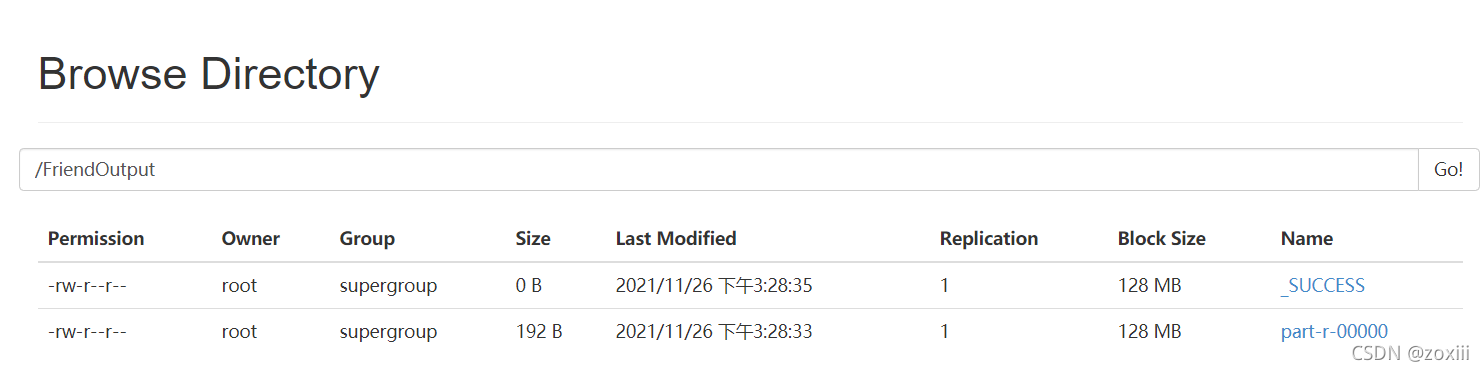Click supergroup in the part-r-00000 row
Image resolution: width=1484 pixels, height=371 pixels.
pyautogui.click(x=389, y=332)
